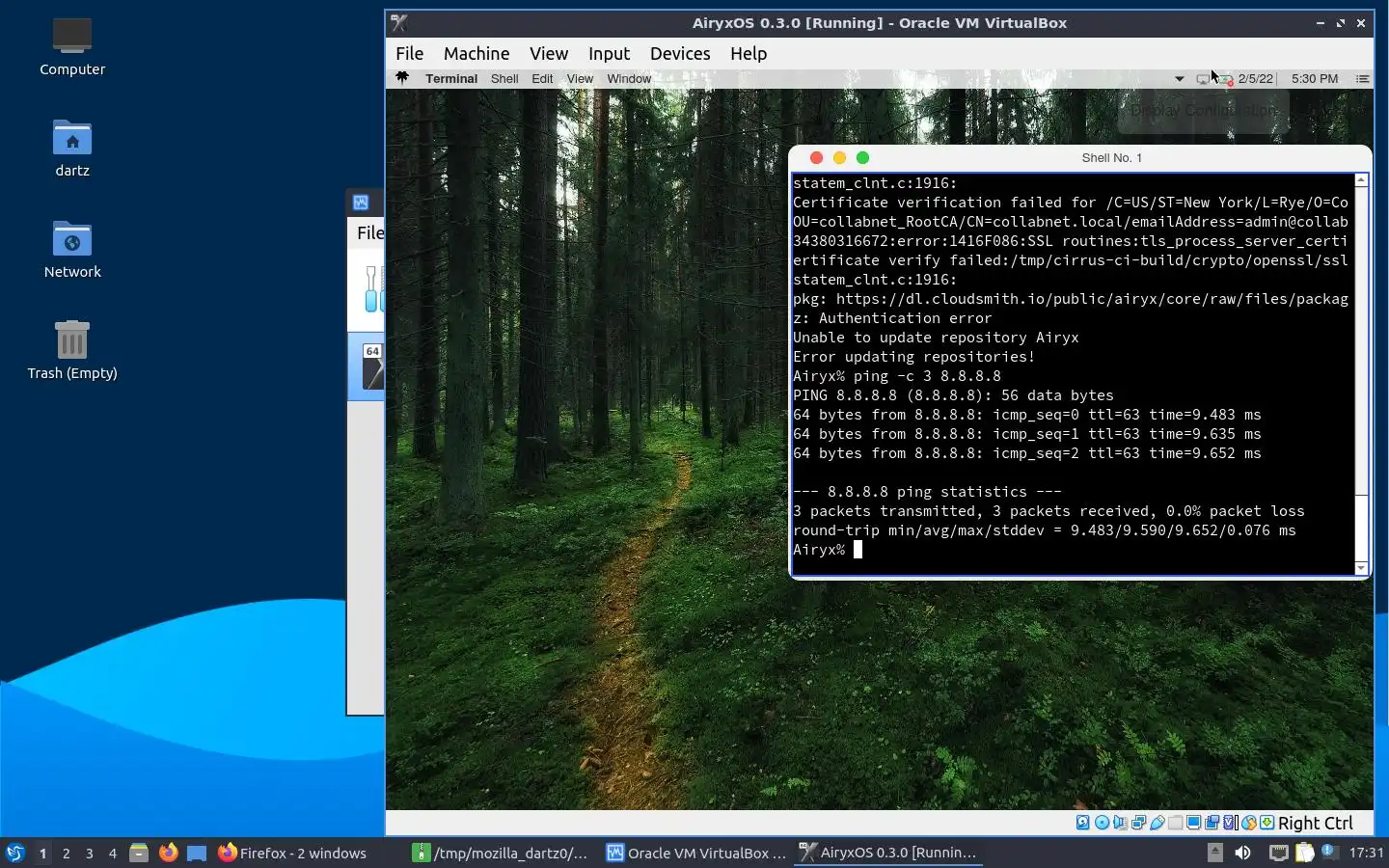This screenshot has height=868, width=1389.
Task: Click scroll up arrow in Shell No. 1
Action: coord(1362,180)
